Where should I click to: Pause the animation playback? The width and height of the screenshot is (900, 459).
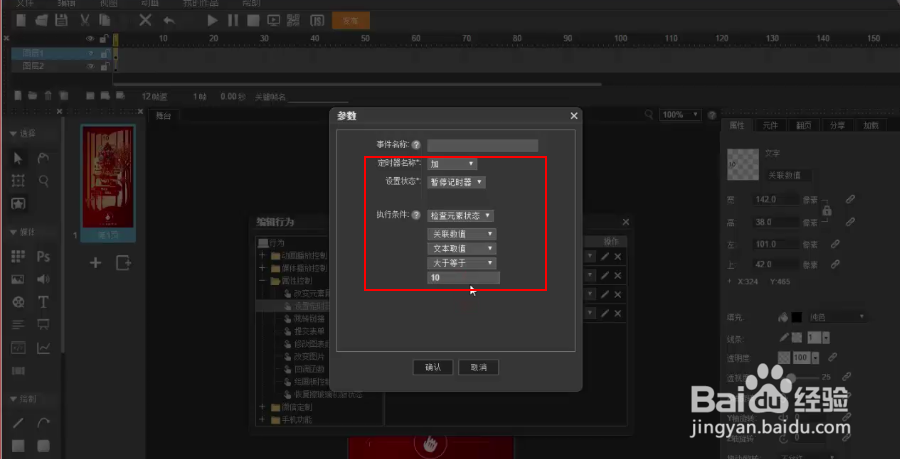pyautogui.click(x=232, y=21)
